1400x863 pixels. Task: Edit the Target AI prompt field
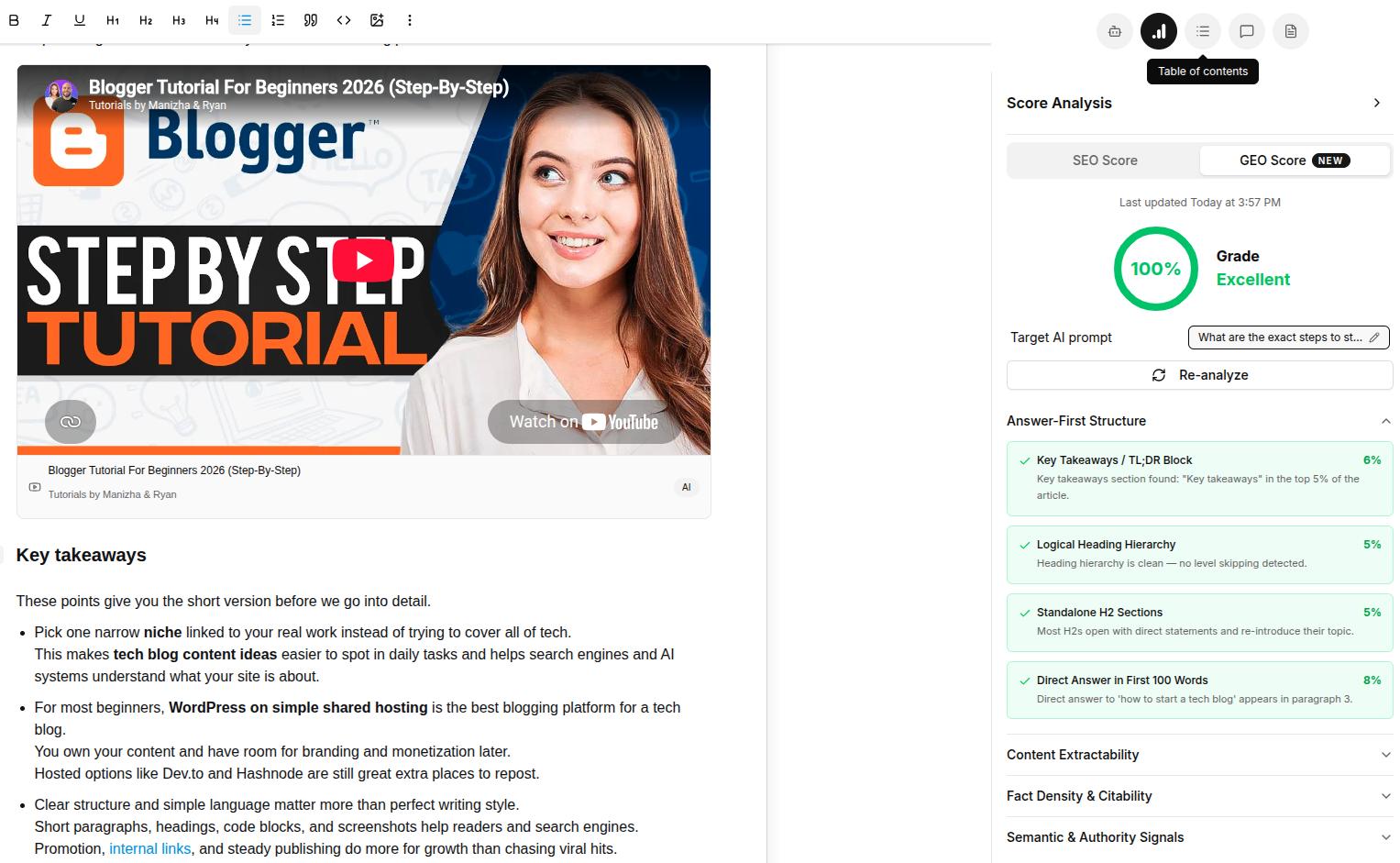click(x=1288, y=337)
